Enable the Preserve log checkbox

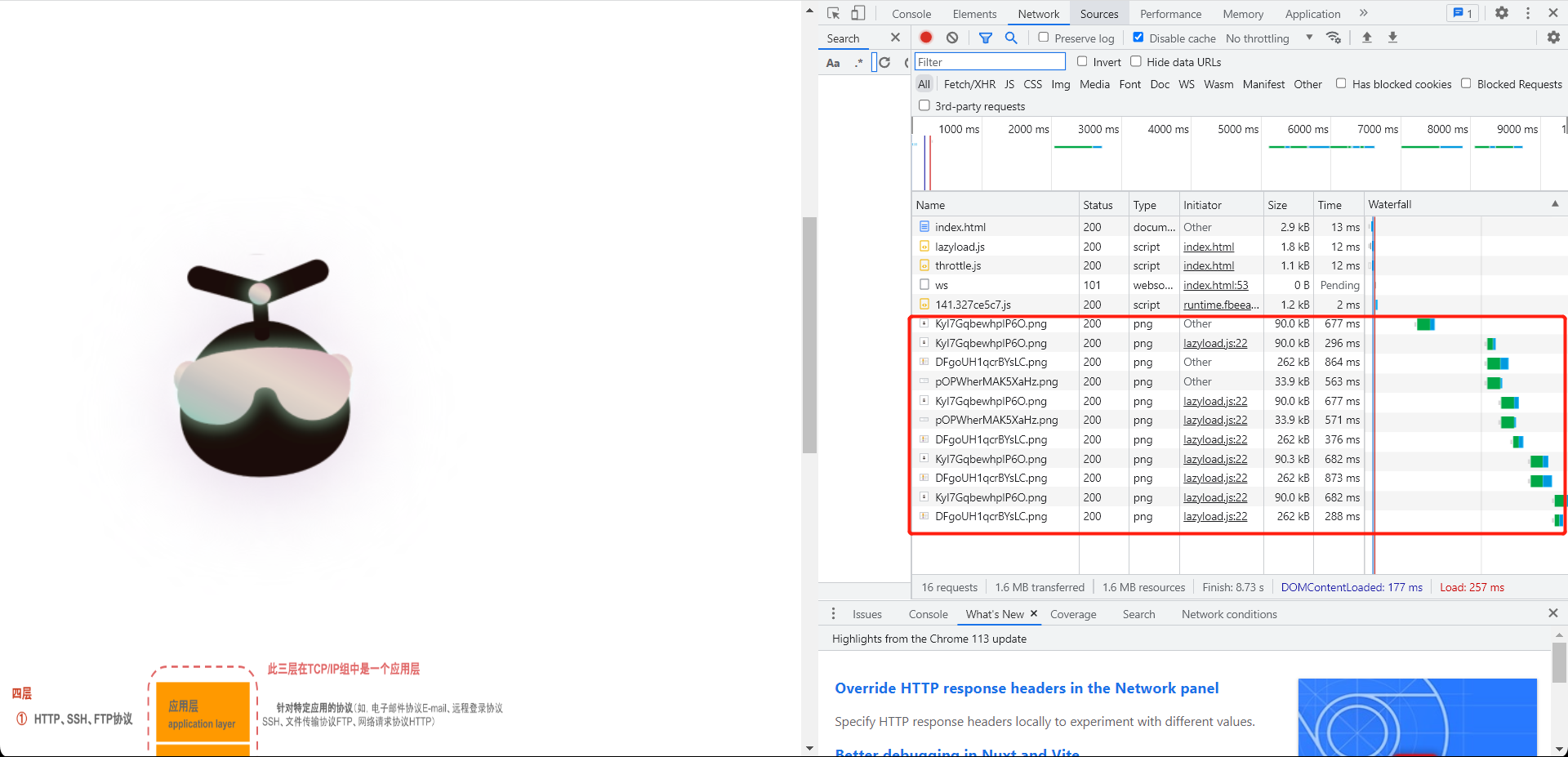click(1044, 38)
